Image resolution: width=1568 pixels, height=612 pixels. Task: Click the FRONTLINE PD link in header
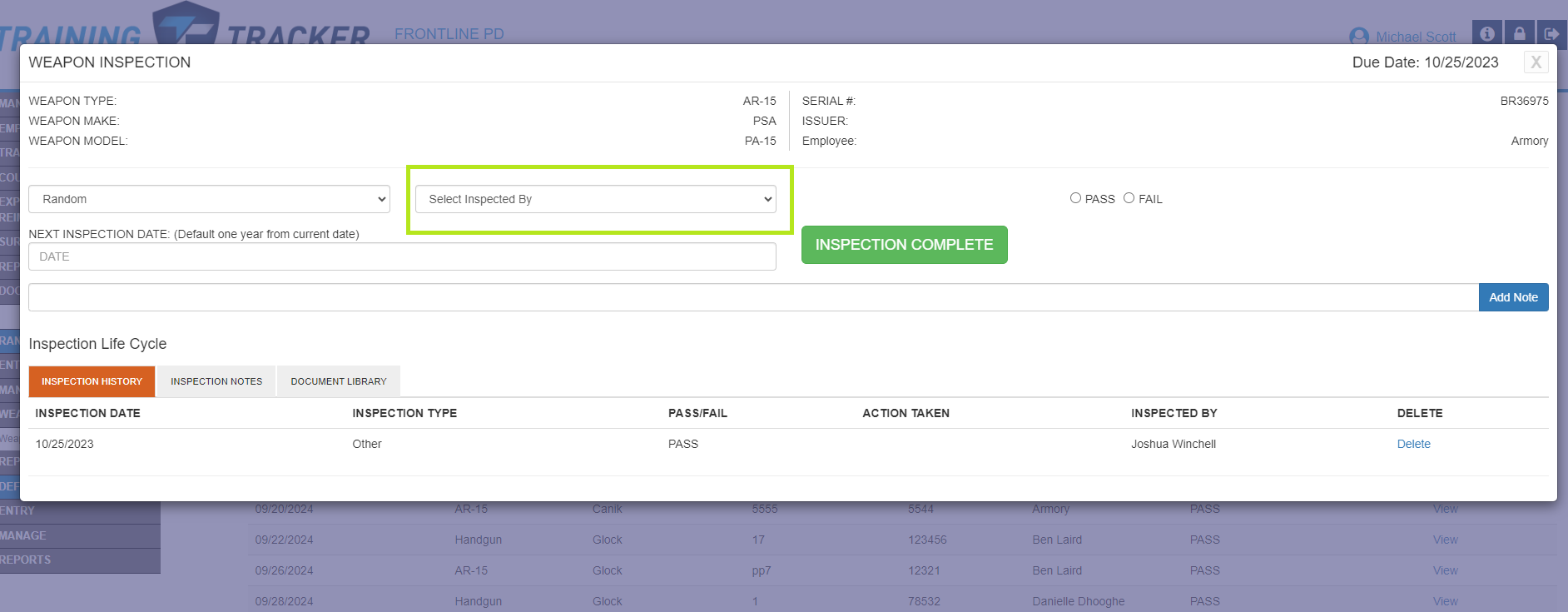pos(449,34)
